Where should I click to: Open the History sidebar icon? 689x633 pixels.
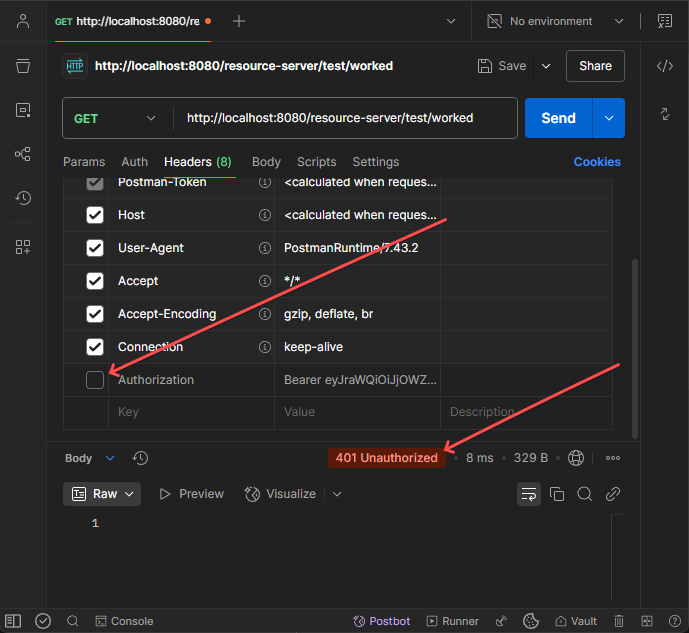coord(23,198)
